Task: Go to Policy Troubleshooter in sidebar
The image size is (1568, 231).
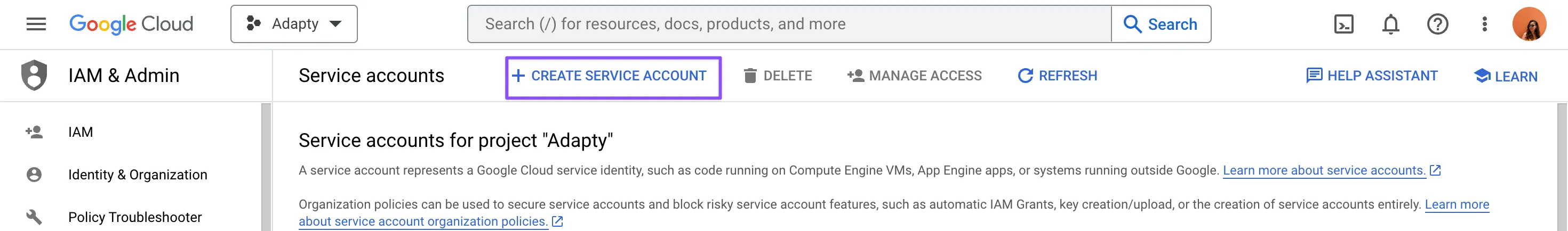Action: (134, 218)
